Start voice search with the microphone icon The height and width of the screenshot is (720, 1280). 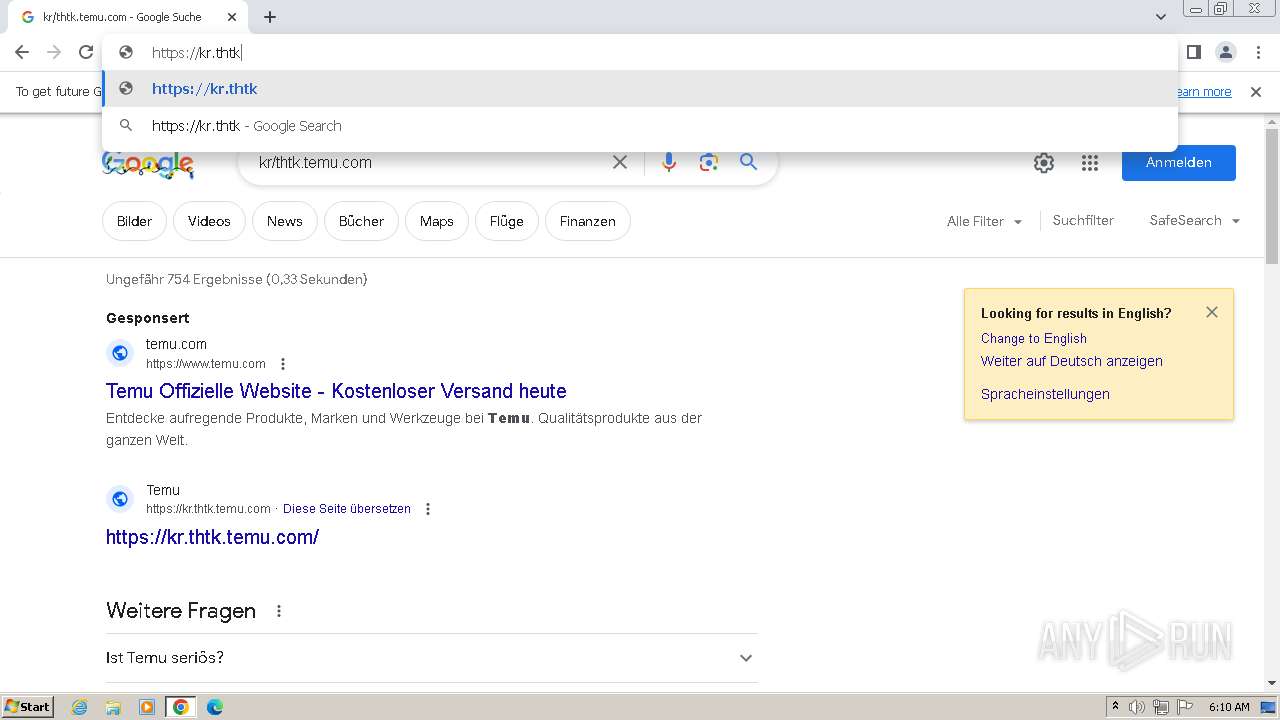[669, 162]
